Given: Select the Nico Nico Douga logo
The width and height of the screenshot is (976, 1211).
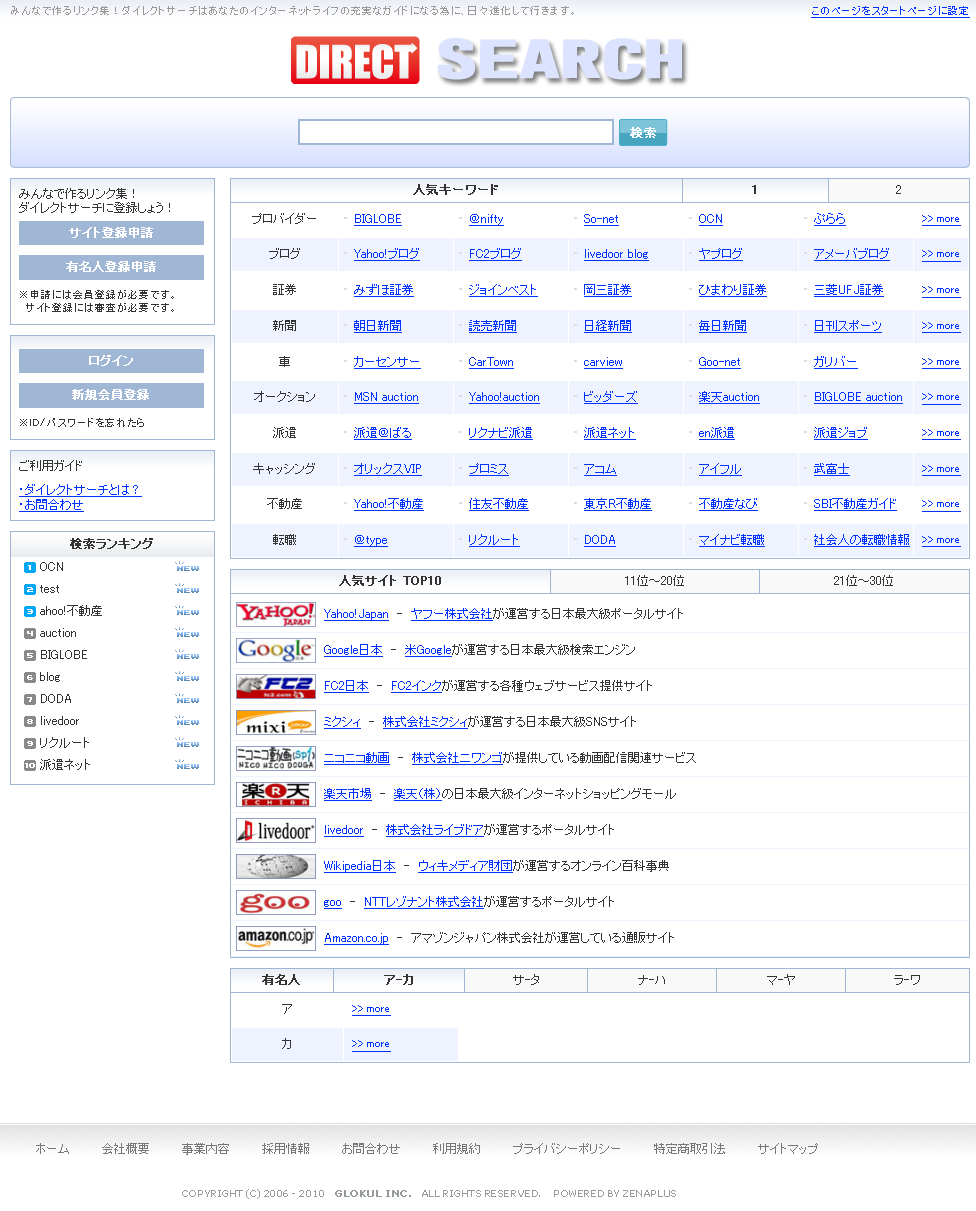Looking at the screenshot, I should (276, 758).
